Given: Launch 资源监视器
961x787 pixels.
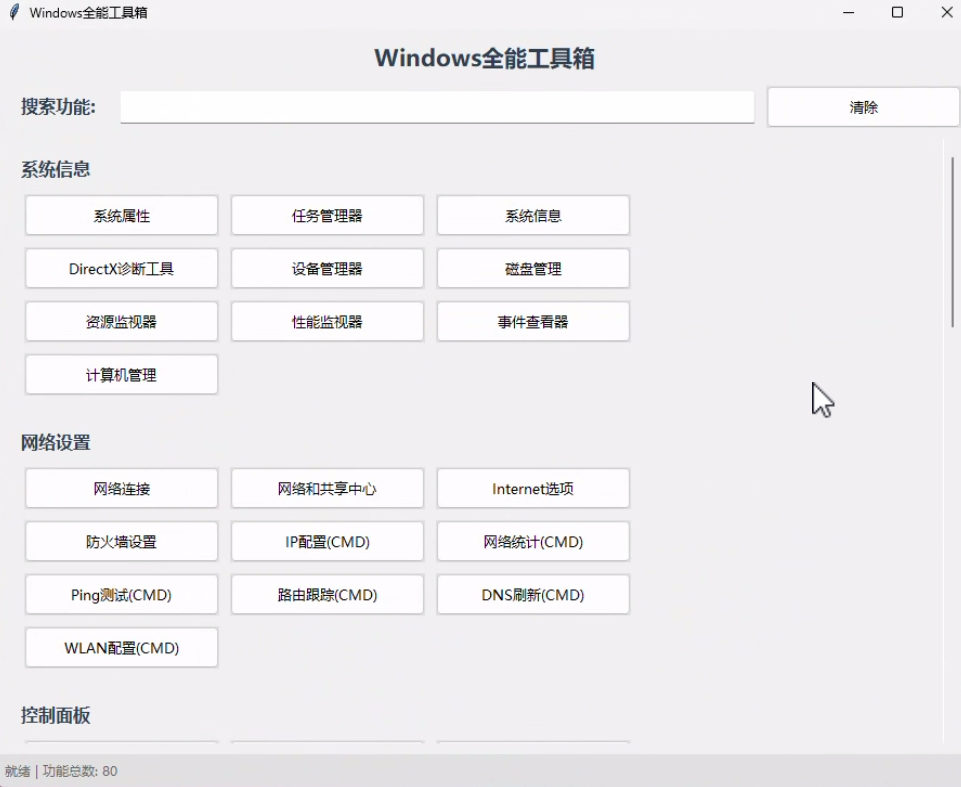Looking at the screenshot, I should tap(121, 321).
